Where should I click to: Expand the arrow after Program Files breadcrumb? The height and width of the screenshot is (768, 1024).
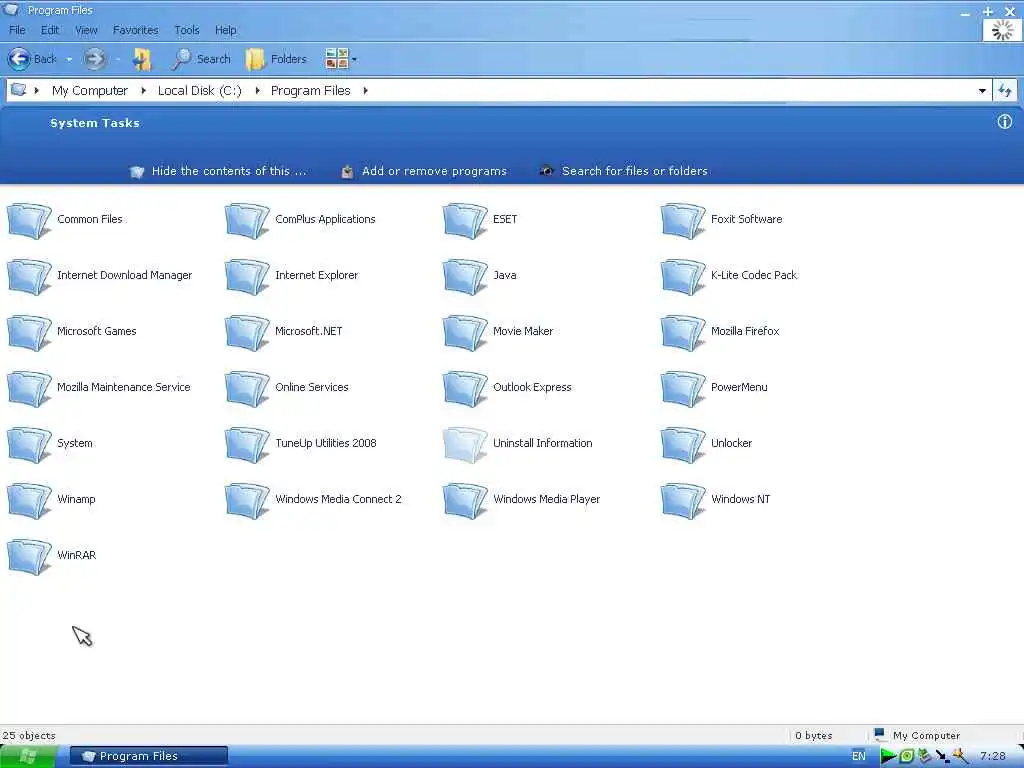pyautogui.click(x=365, y=91)
